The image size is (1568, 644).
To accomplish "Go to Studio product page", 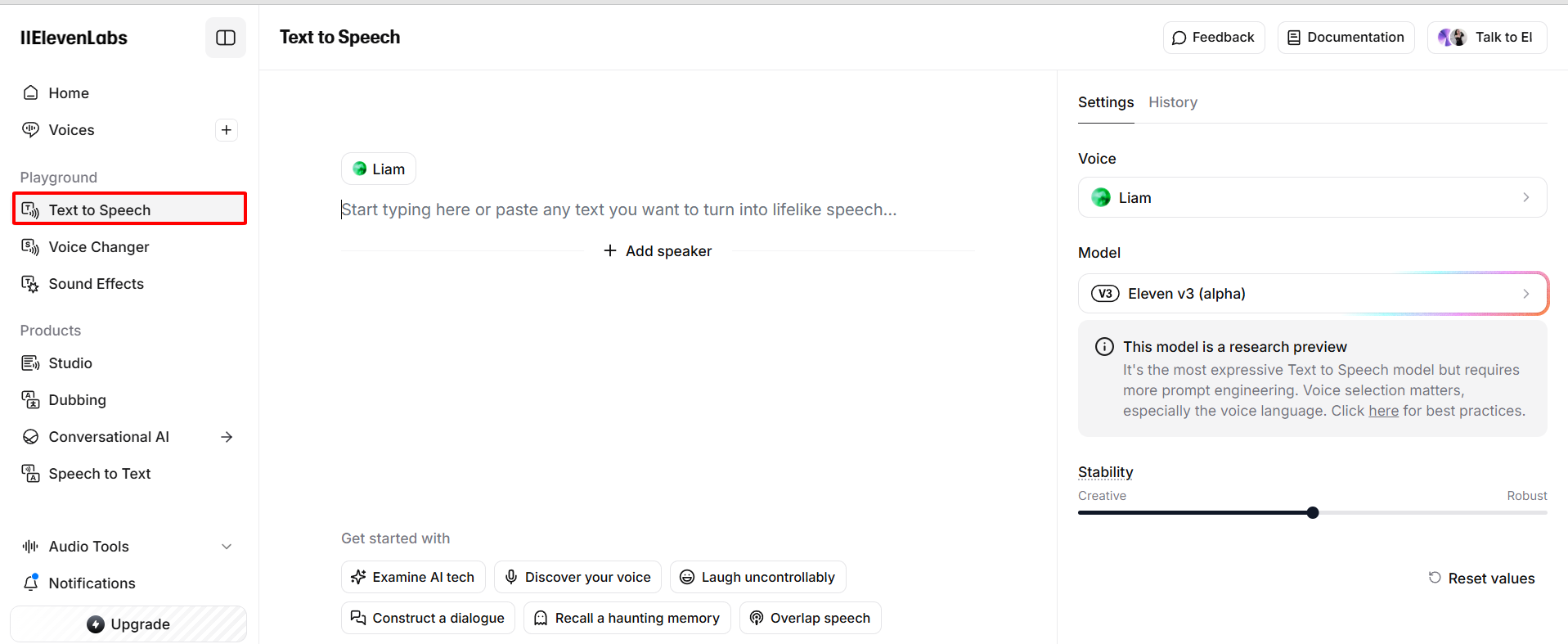I will click(x=70, y=363).
